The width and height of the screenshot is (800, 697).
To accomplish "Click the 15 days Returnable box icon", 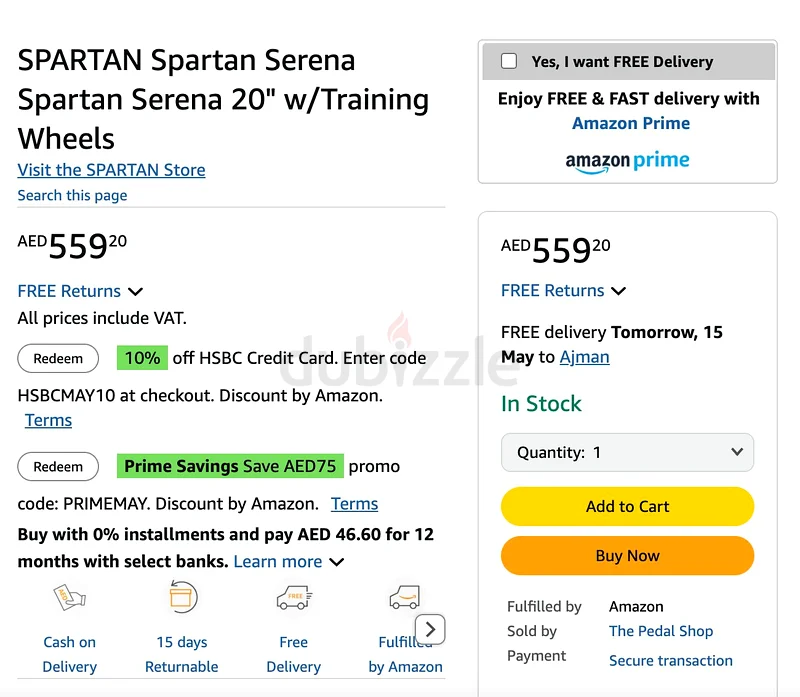I will 182,596.
